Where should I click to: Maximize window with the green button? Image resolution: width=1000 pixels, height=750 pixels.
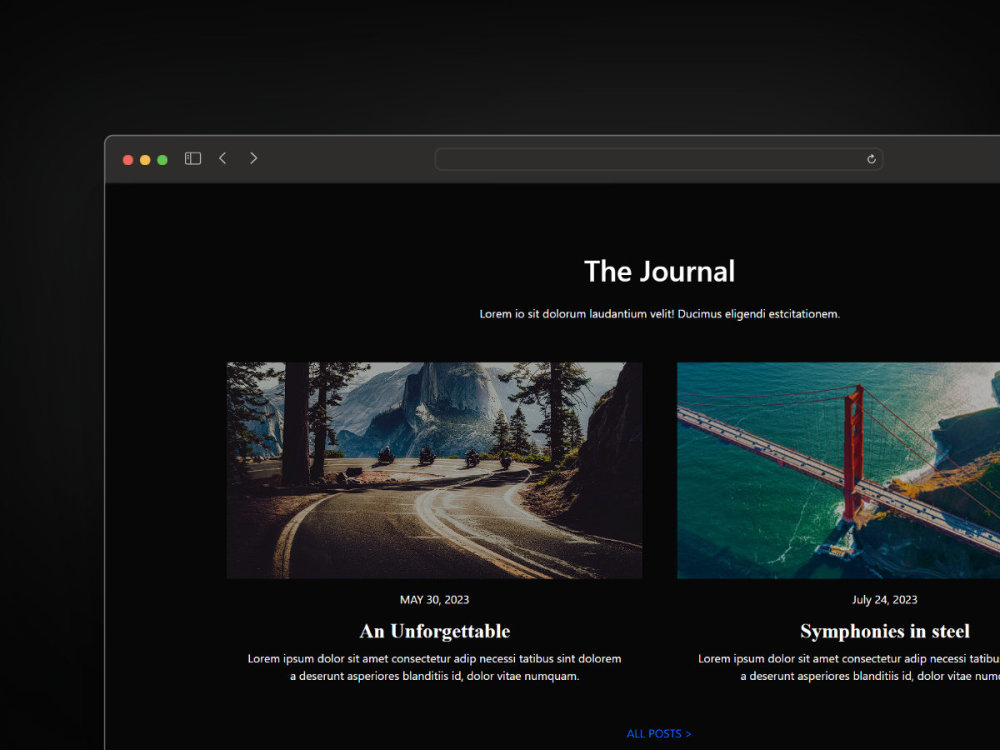(x=162, y=160)
